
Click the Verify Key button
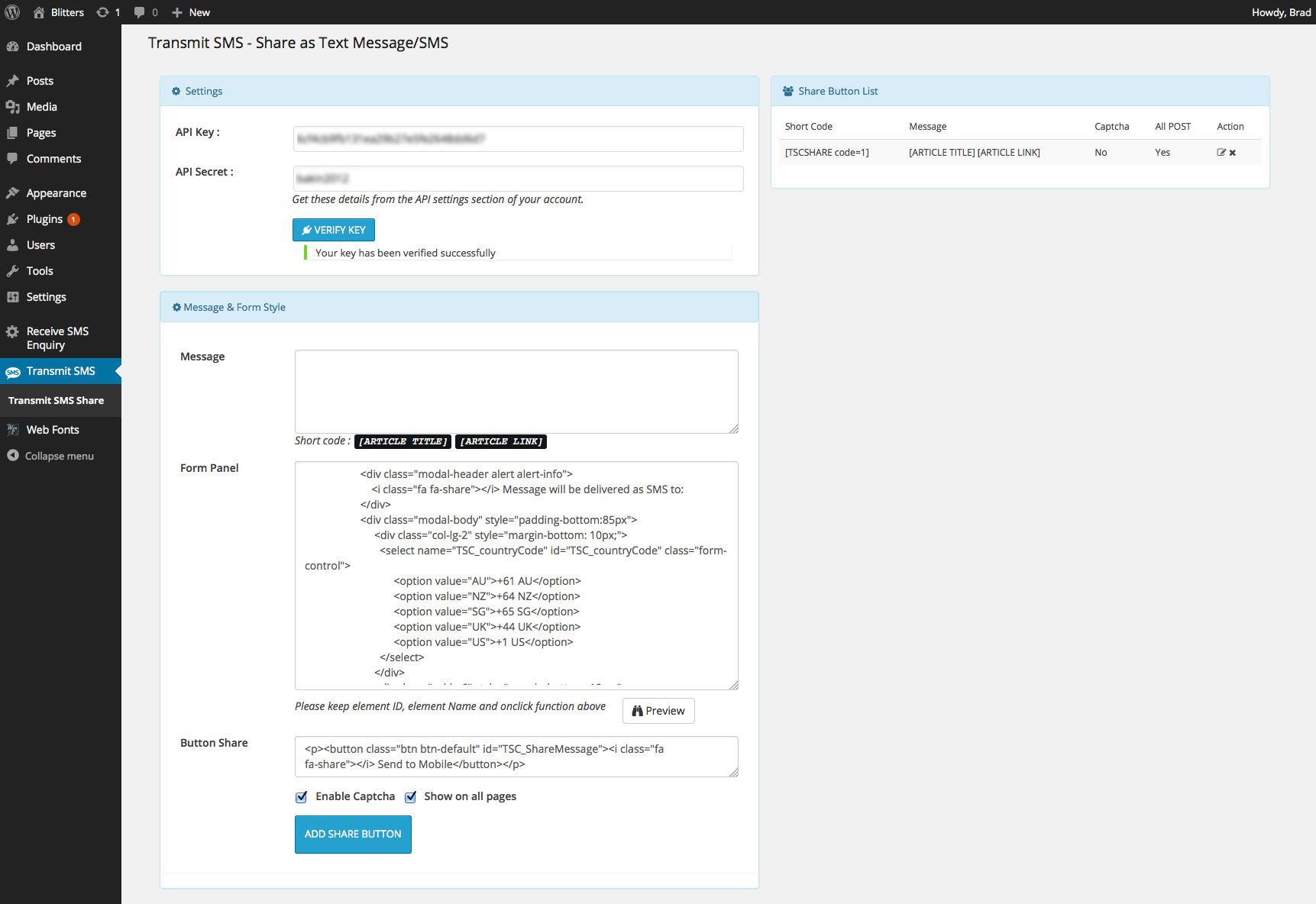point(334,230)
